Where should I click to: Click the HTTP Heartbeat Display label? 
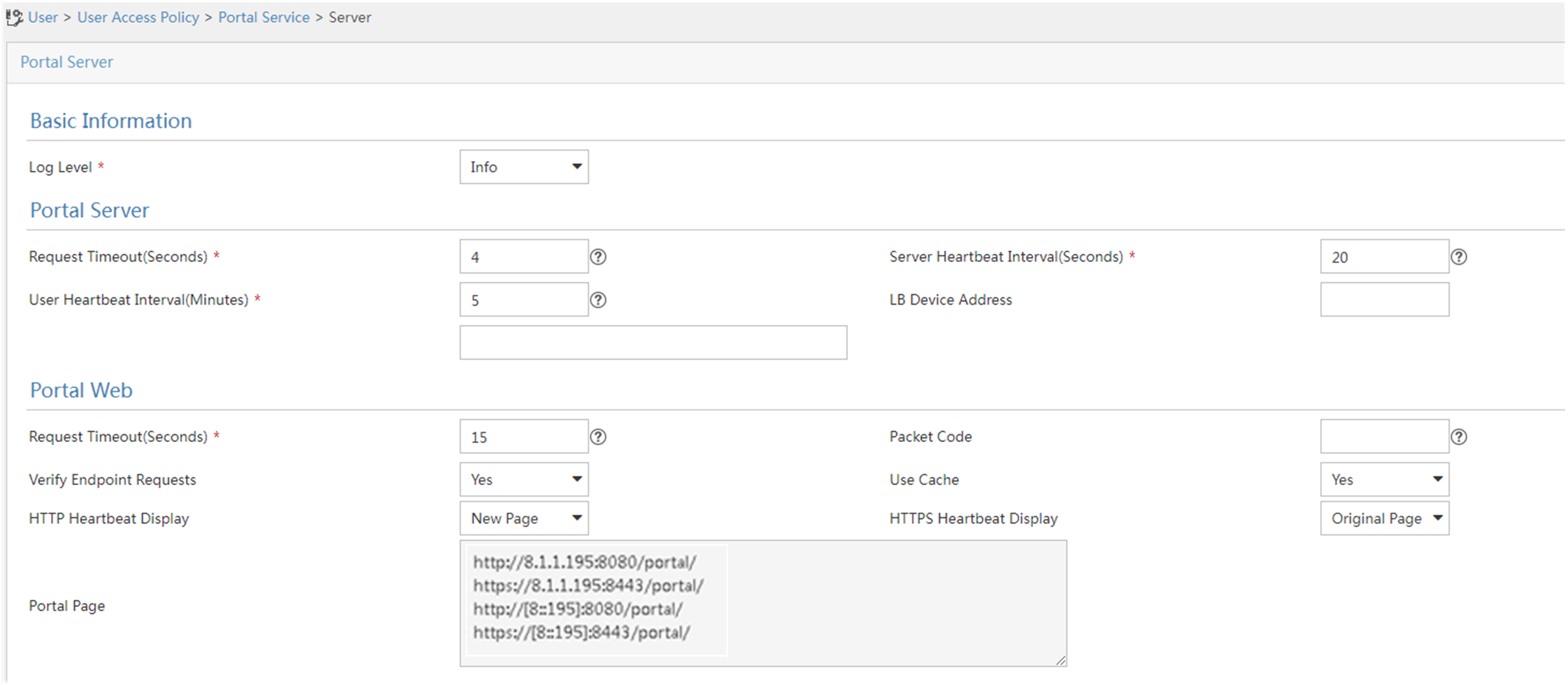tap(109, 519)
